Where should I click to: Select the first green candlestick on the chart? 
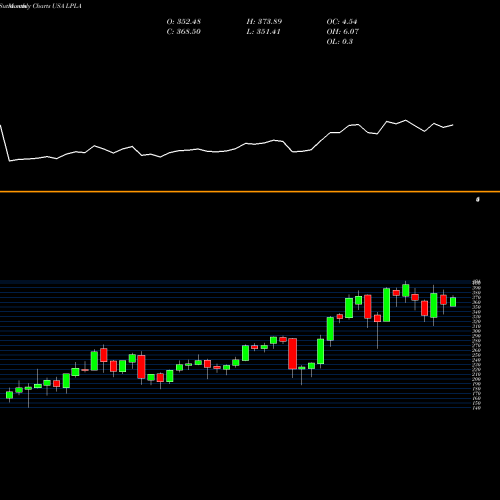pyautogui.click(x=9, y=395)
